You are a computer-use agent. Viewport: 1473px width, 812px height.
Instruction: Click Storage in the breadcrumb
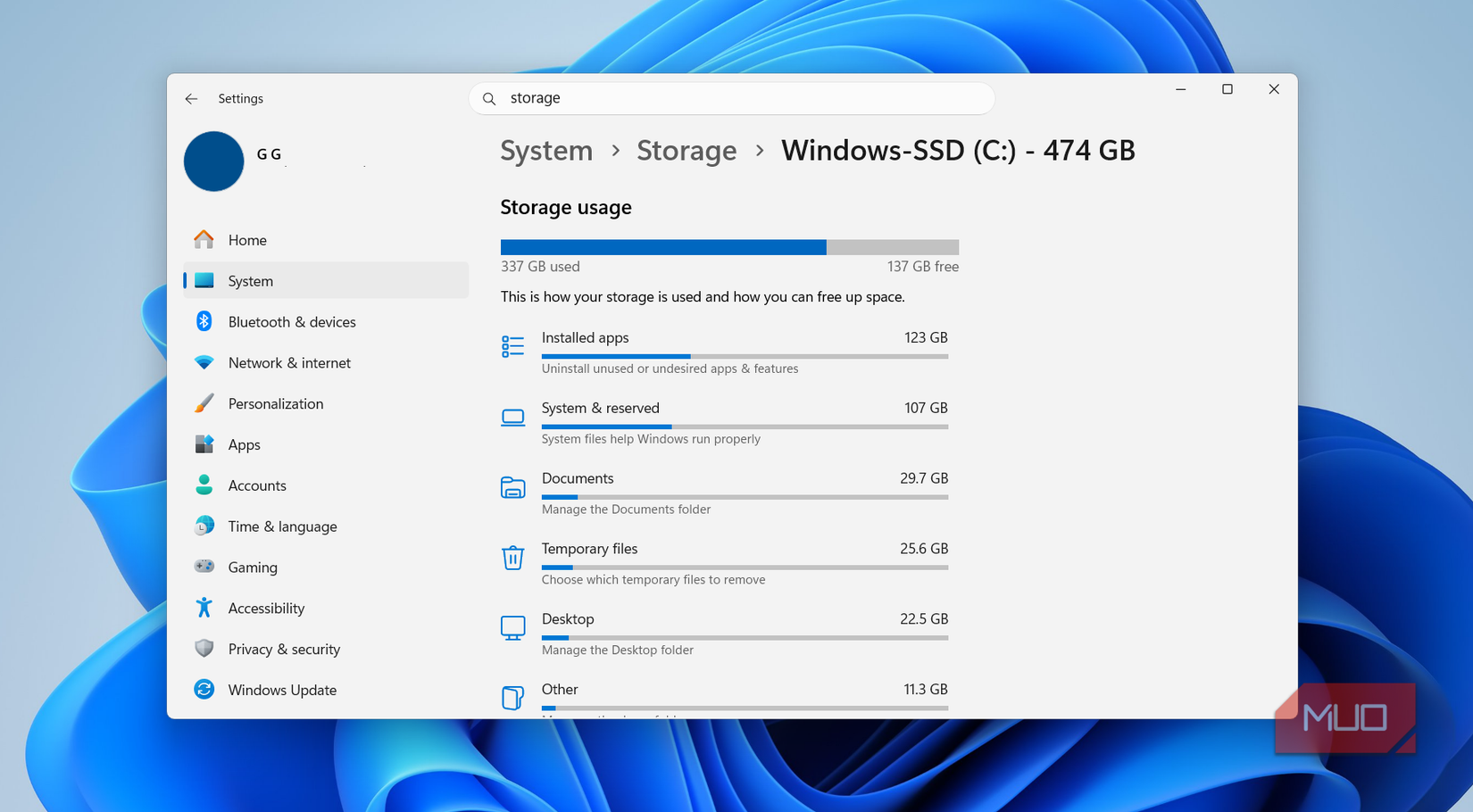pyautogui.click(x=687, y=151)
